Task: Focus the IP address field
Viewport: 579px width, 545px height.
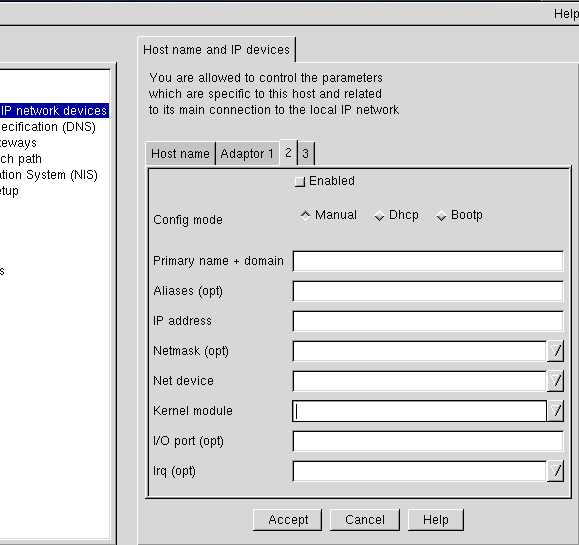Action: pyautogui.click(x=428, y=321)
